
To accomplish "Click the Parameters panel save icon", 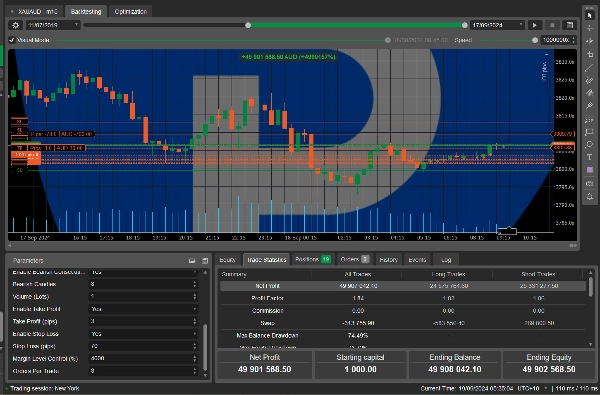I will 205,261.
